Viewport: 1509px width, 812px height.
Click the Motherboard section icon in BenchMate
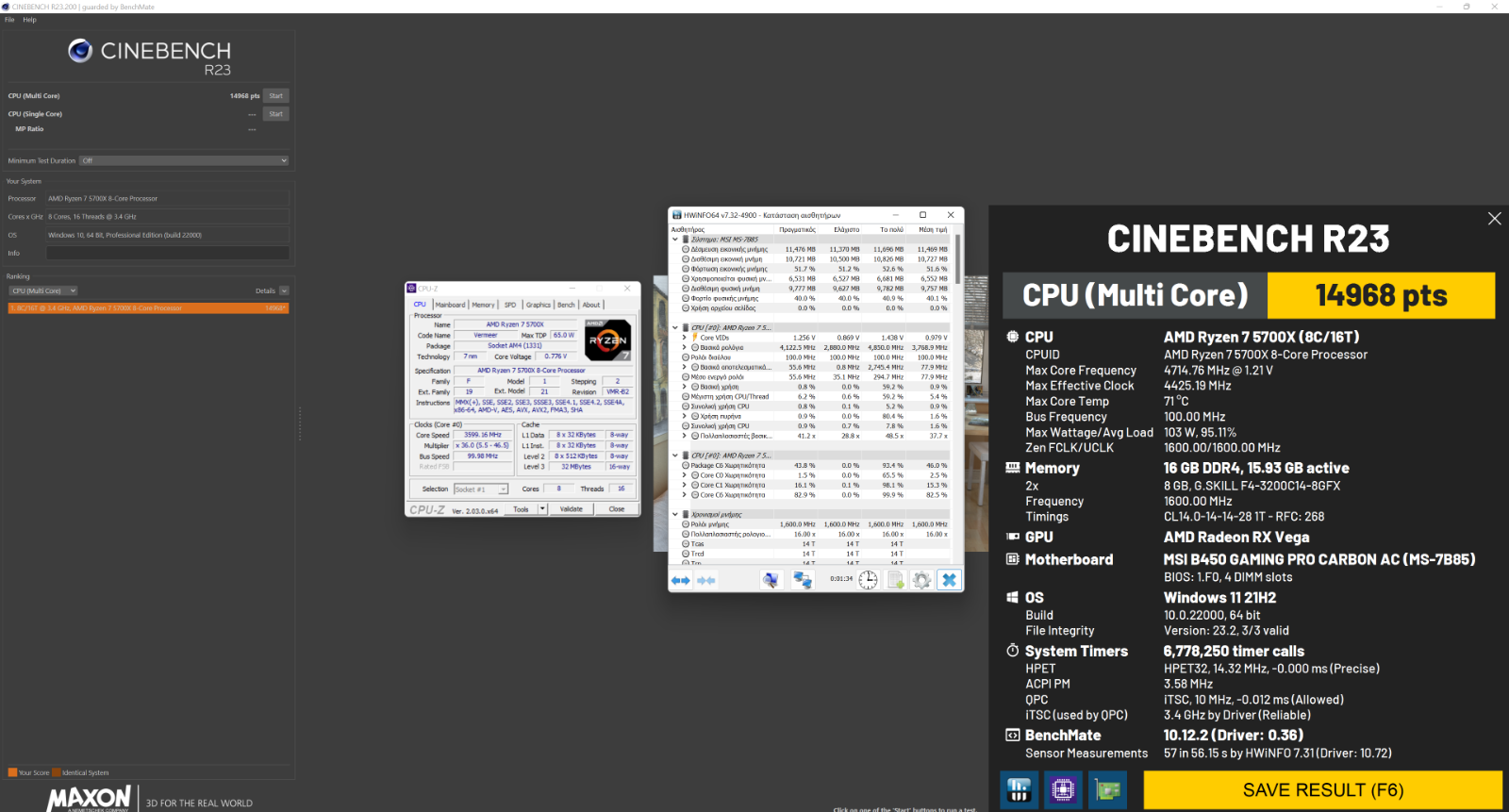[x=1012, y=559]
